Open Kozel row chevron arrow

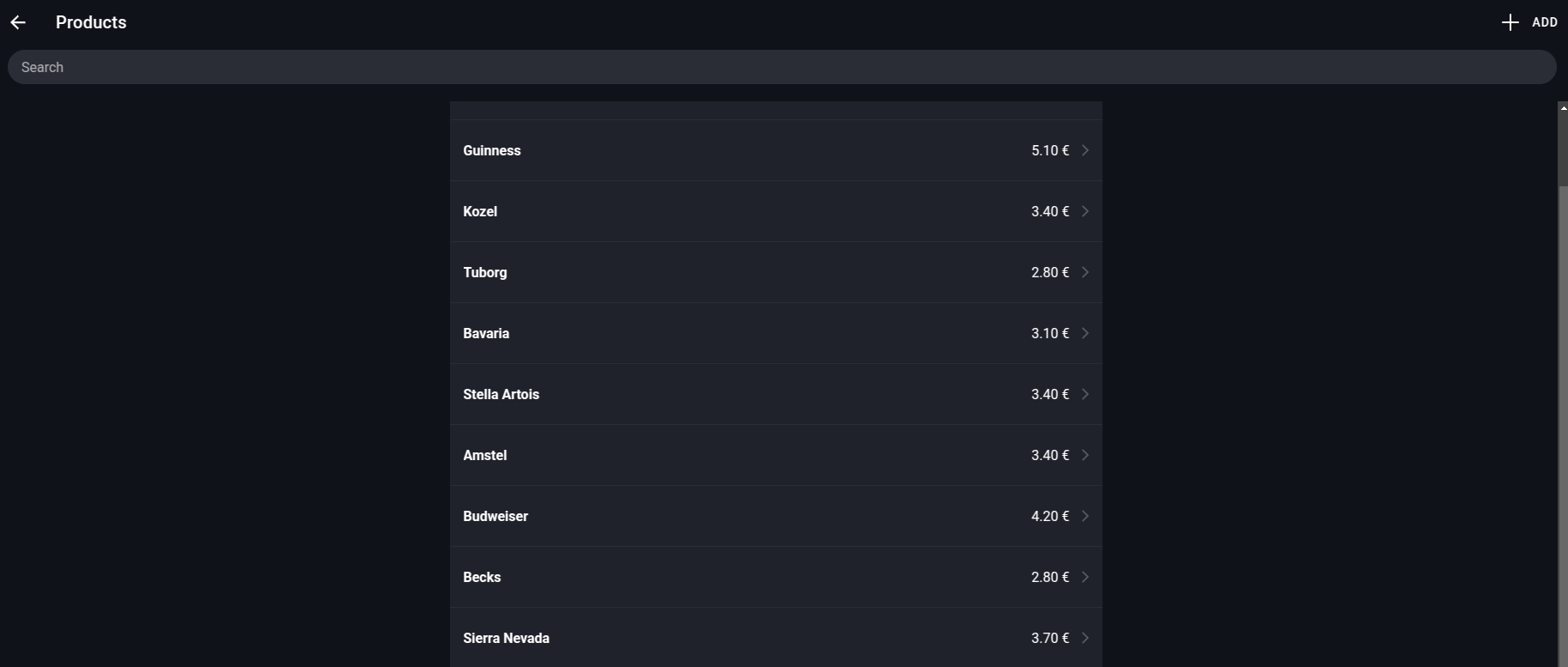click(x=1085, y=211)
